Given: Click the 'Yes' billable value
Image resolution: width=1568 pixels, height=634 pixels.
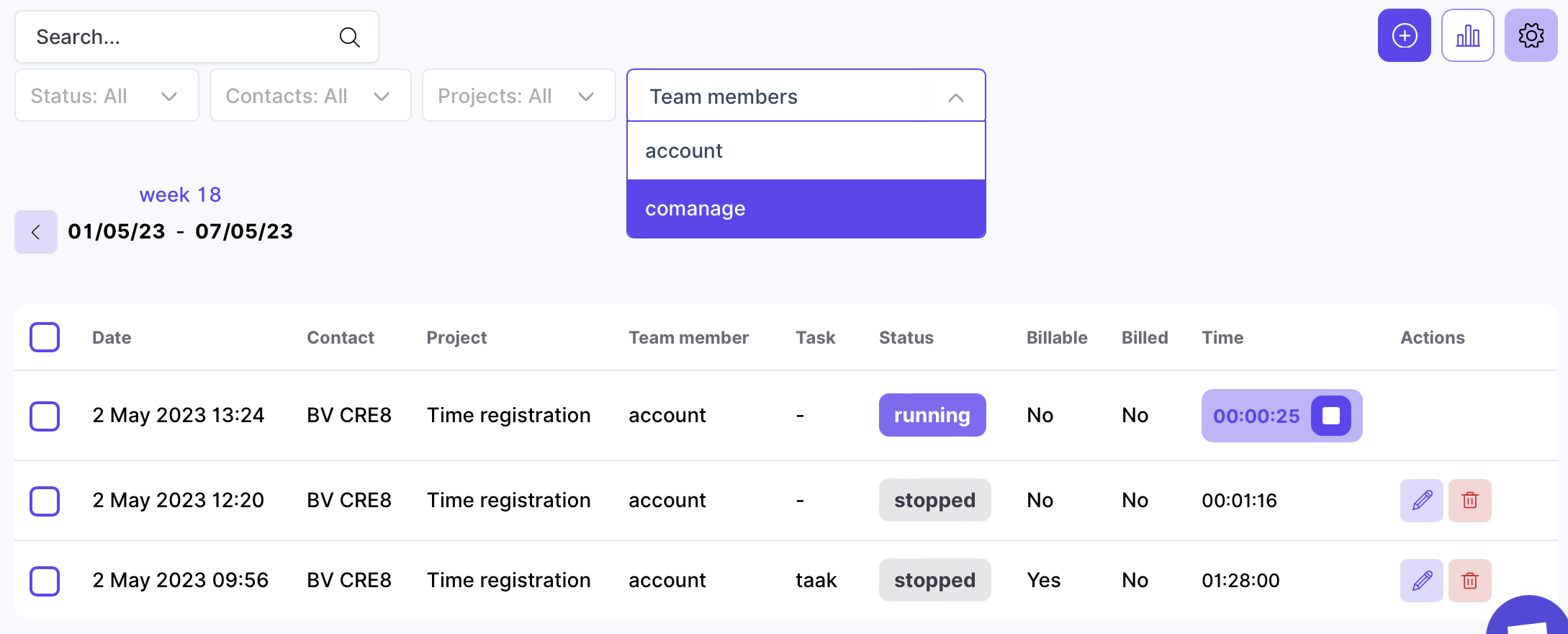Looking at the screenshot, I should coord(1044,580).
